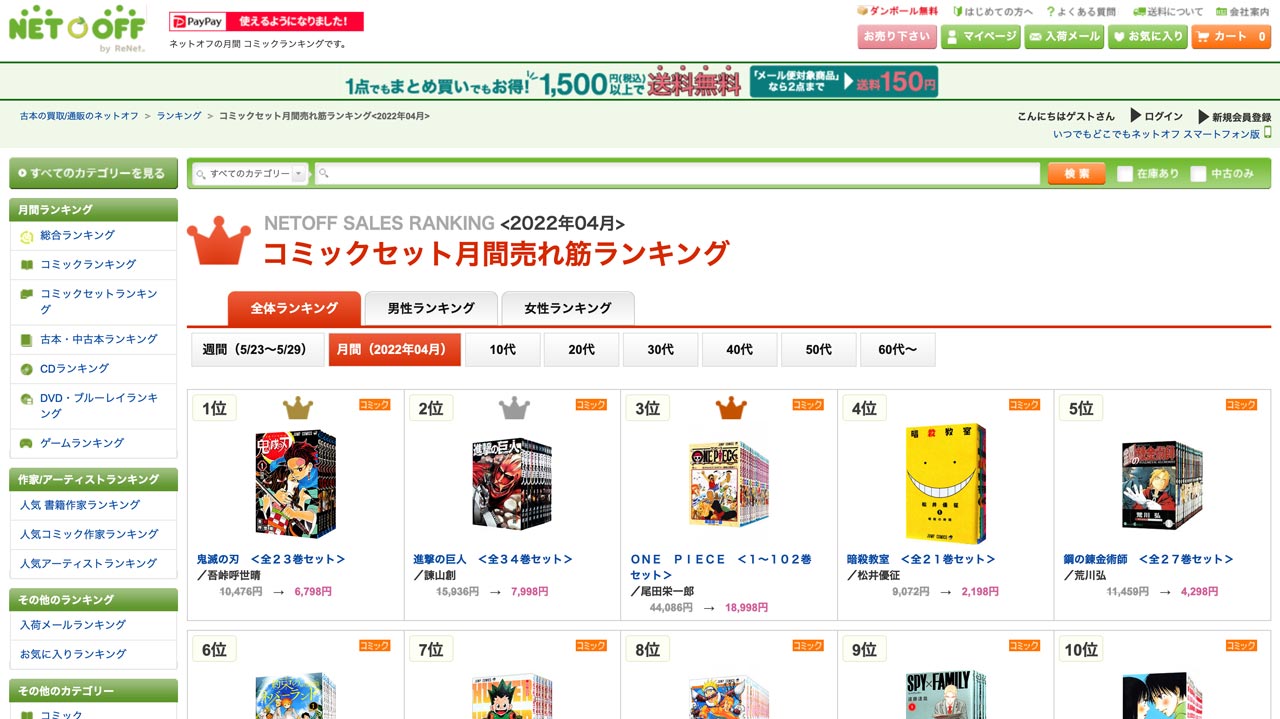Click the お売り下さい button

897,37
